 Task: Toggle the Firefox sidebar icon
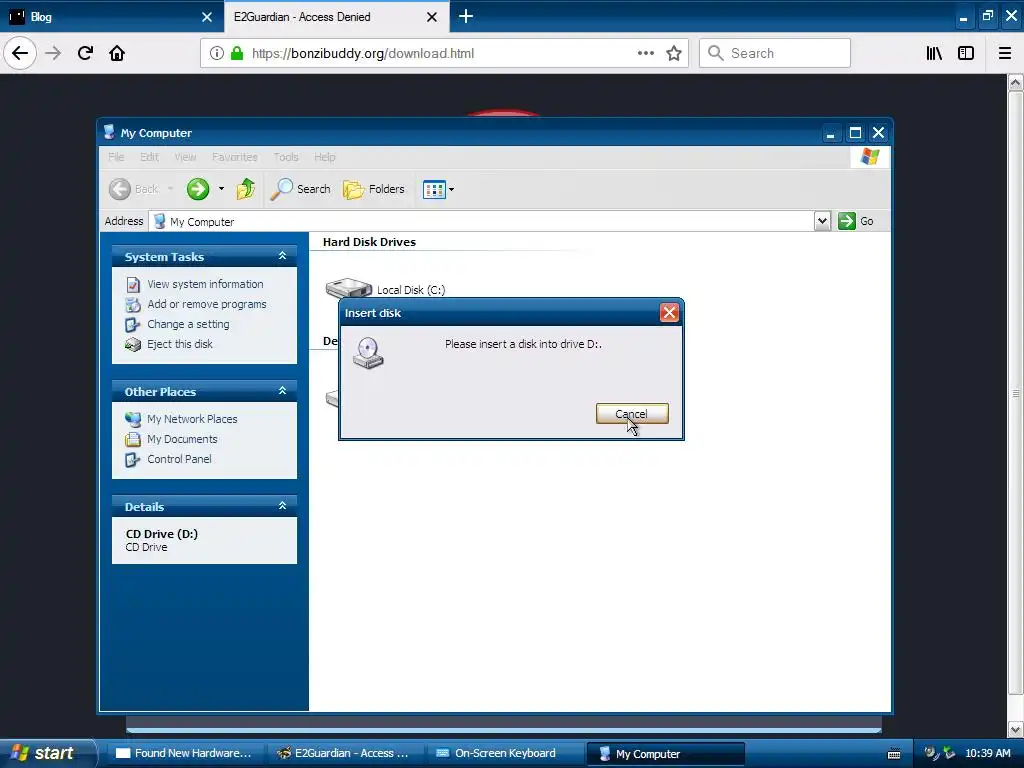[x=966, y=53]
